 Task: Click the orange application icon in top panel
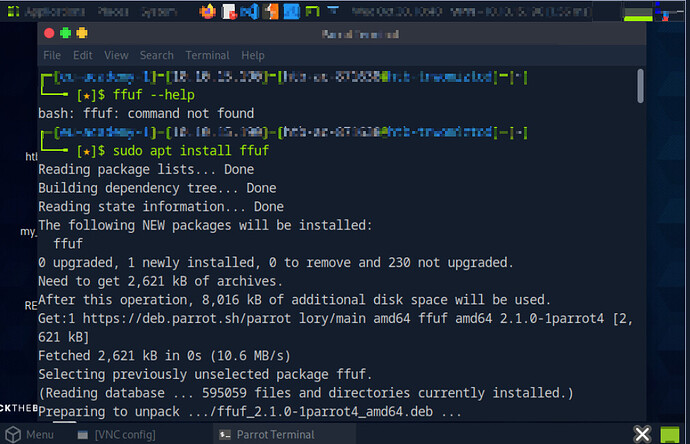pos(271,11)
